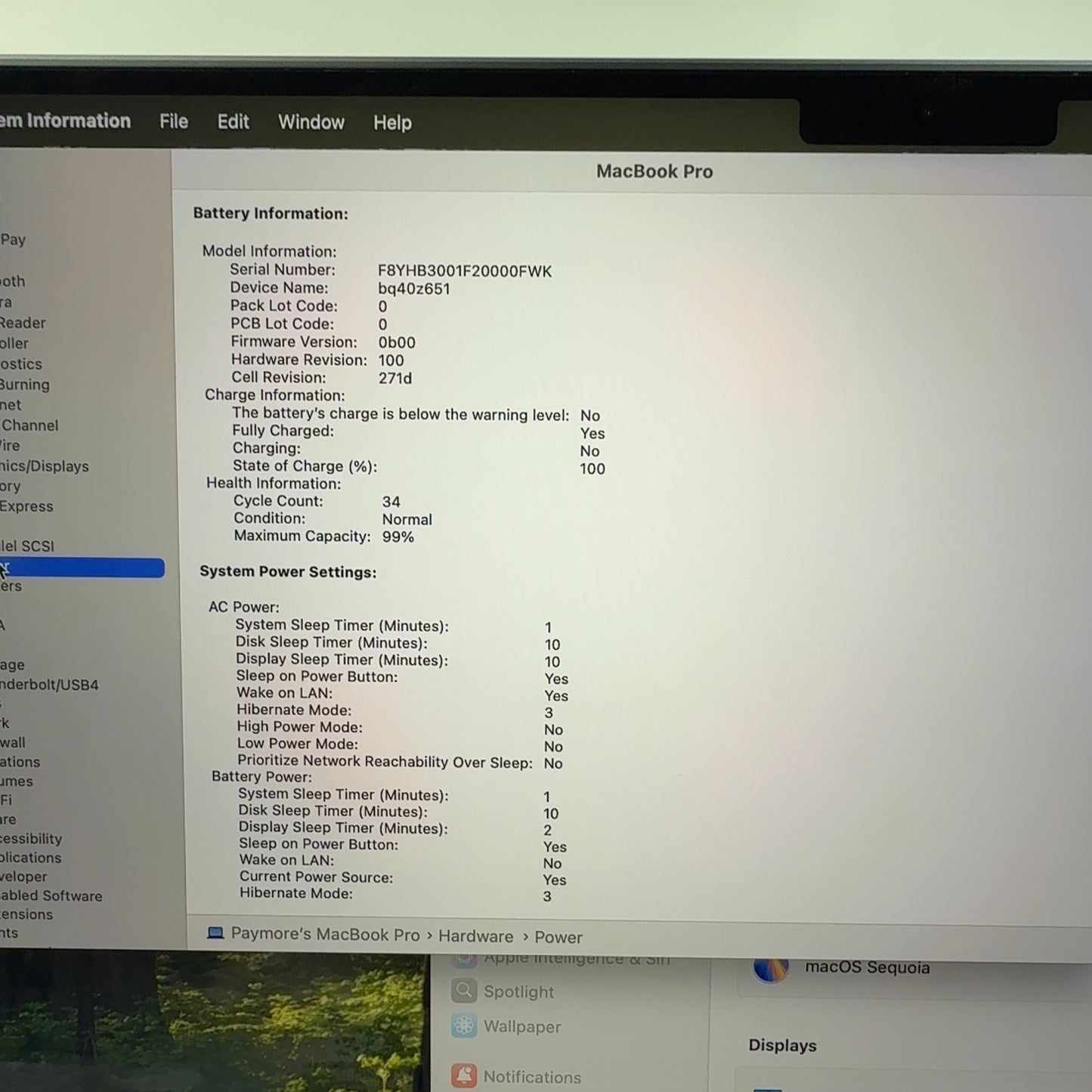Click the Cell Revision value 271d
The height and width of the screenshot is (1092, 1092).
tap(395, 379)
